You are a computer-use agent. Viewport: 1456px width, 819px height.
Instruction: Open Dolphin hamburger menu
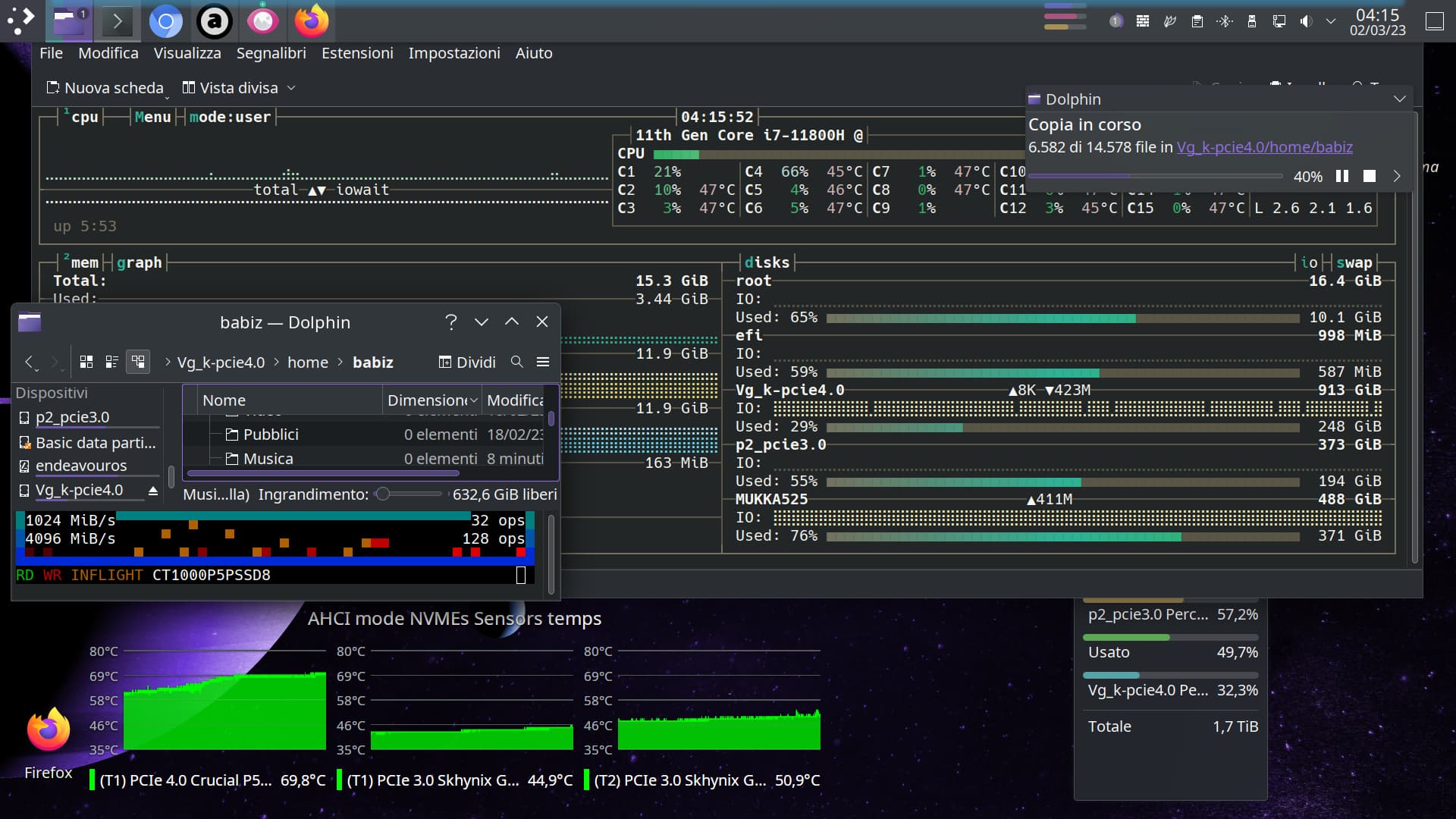click(543, 362)
